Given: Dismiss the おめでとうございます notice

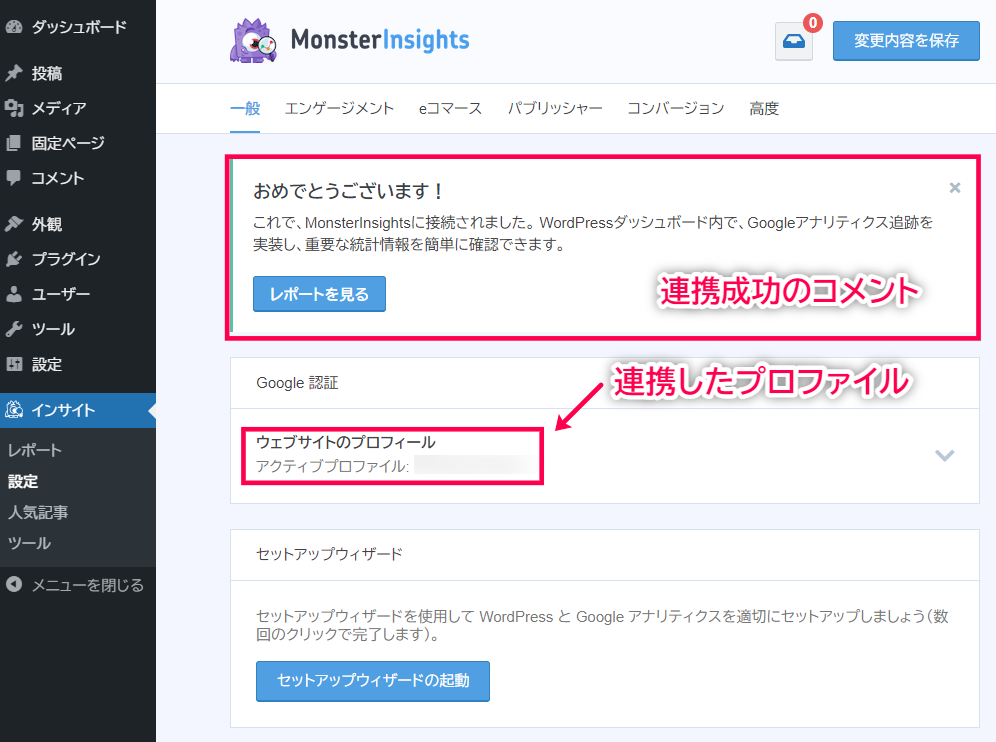Looking at the screenshot, I should [x=955, y=187].
